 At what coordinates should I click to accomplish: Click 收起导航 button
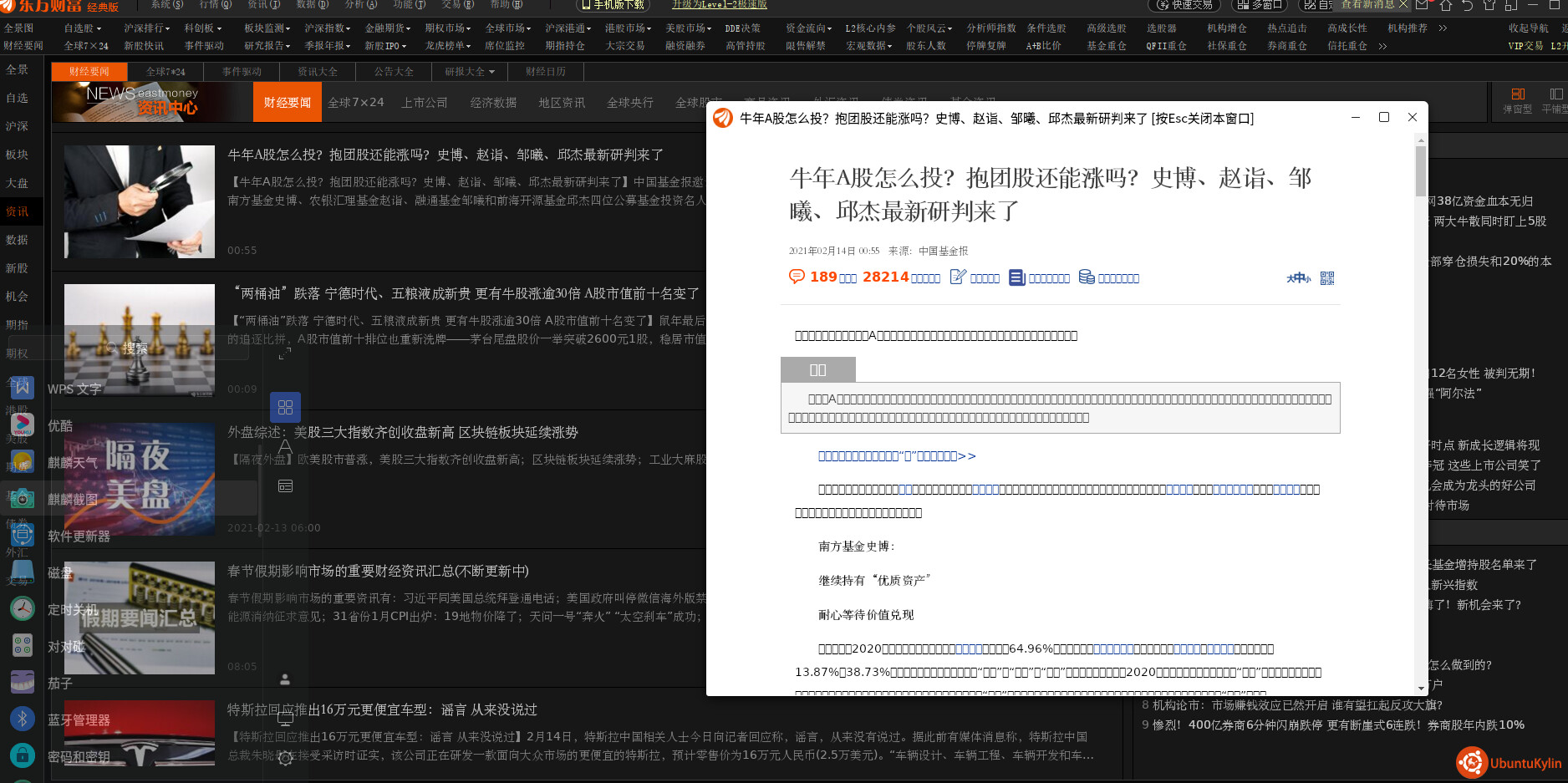click(x=1528, y=28)
